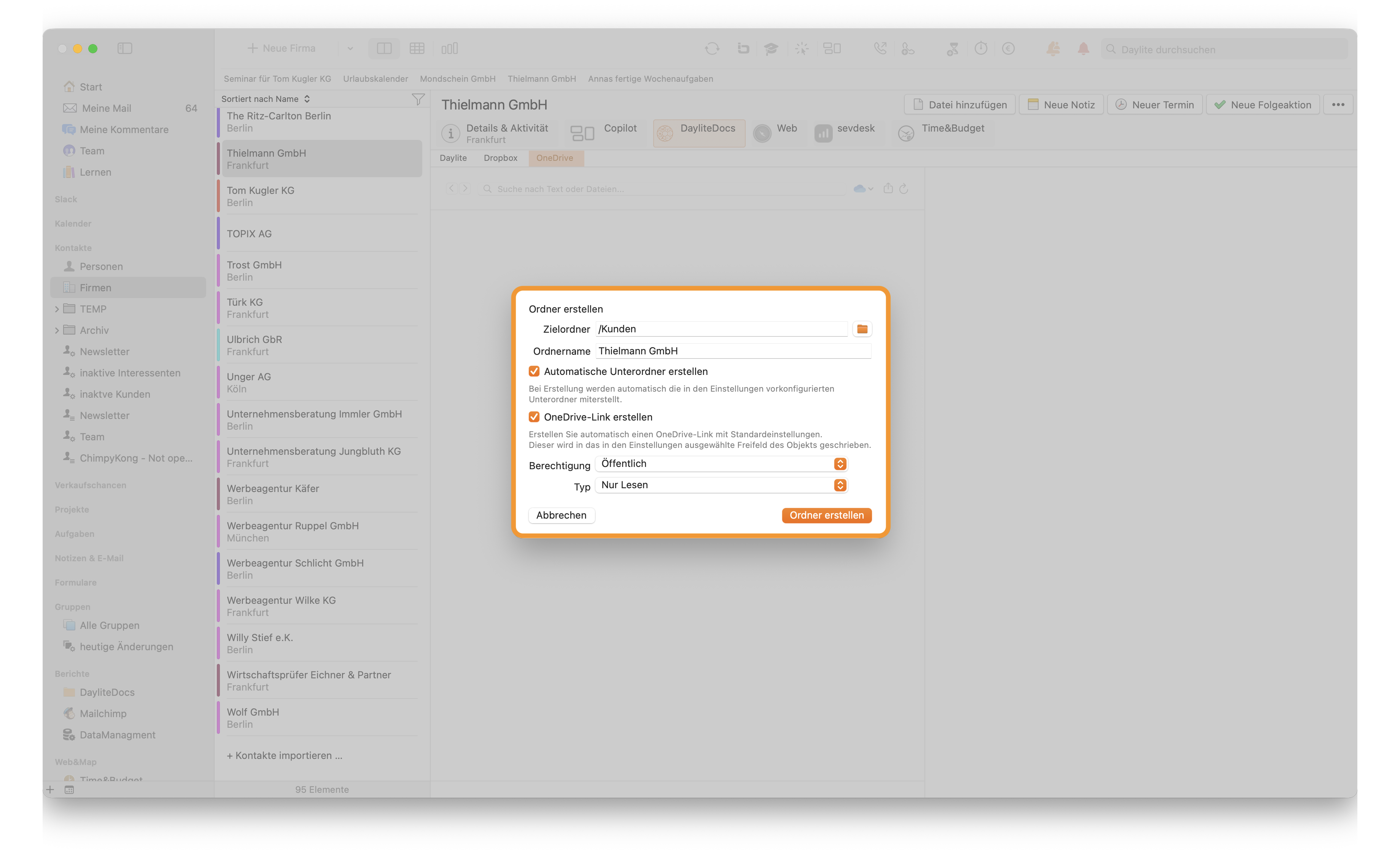Select the Daylite storage tab
The width and height of the screenshot is (1400, 854).
[x=453, y=158]
